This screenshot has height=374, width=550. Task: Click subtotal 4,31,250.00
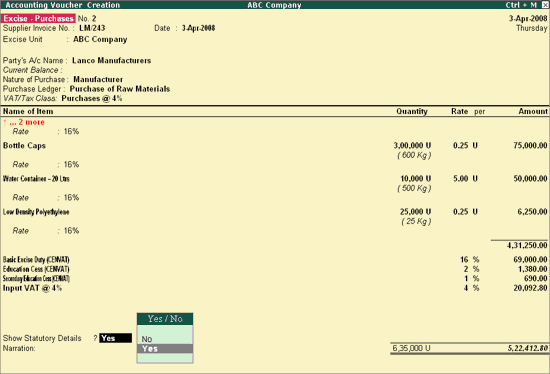pyautogui.click(x=527, y=245)
